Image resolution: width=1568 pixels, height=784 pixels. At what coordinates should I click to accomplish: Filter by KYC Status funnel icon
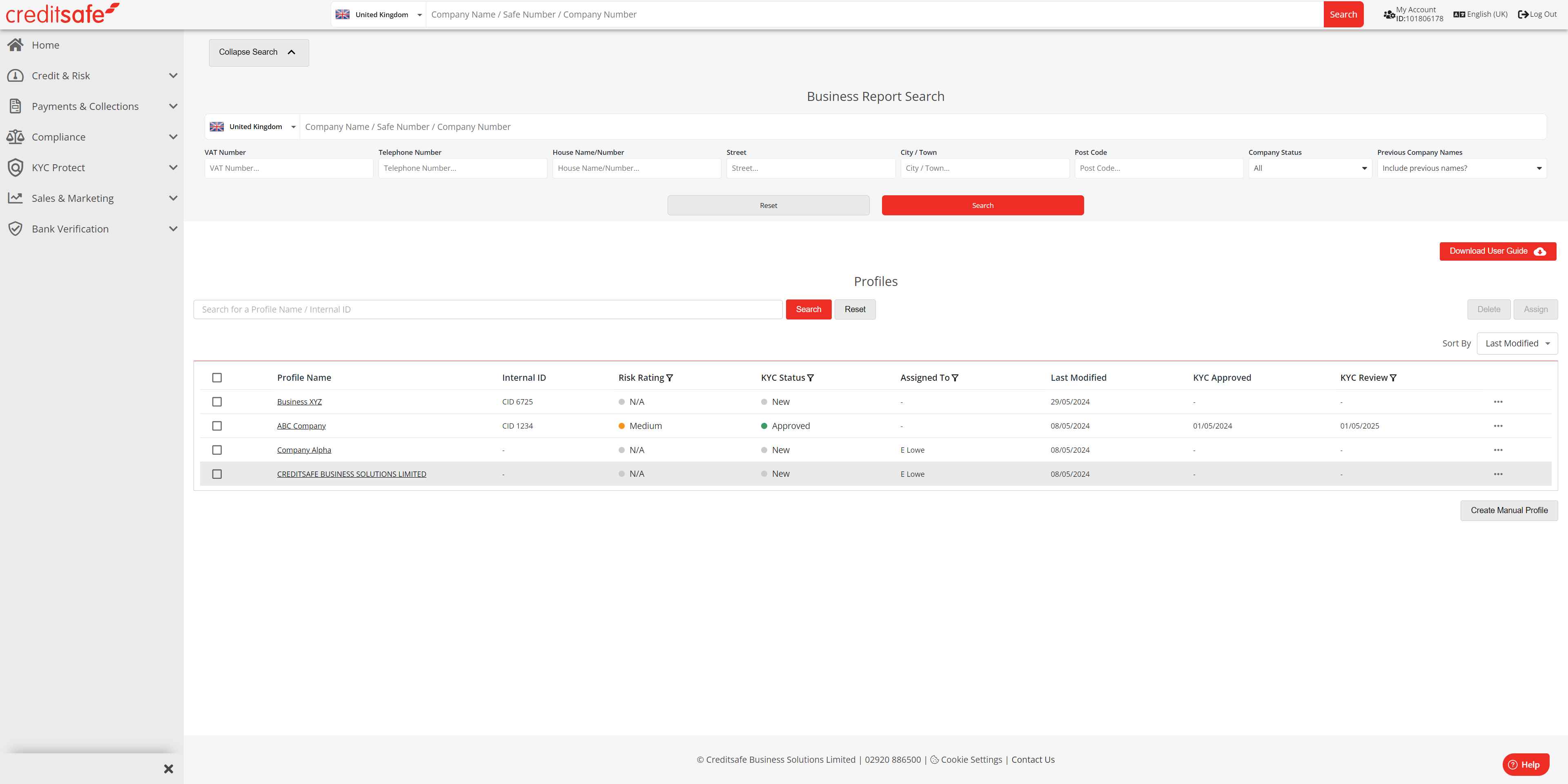(810, 377)
